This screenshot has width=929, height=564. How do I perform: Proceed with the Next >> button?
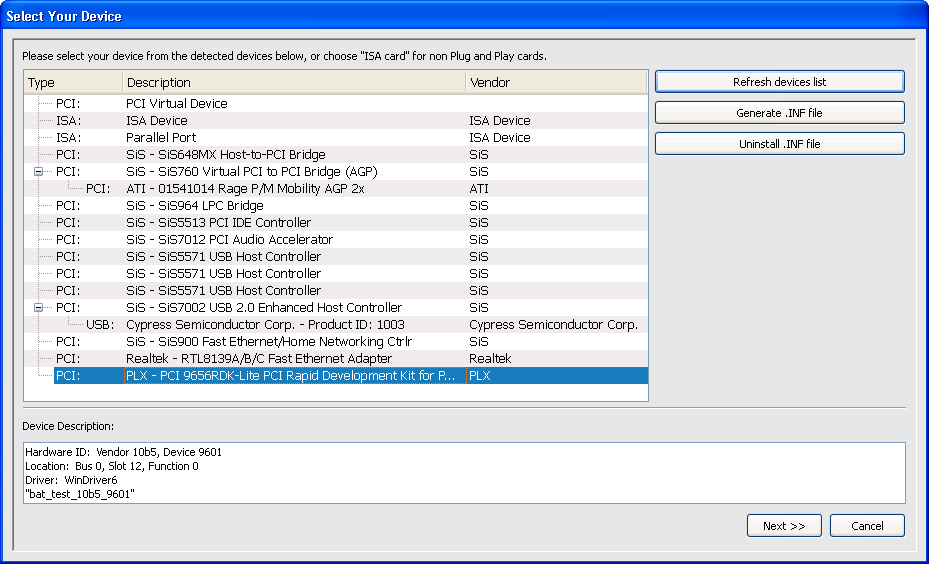[x=784, y=525]
